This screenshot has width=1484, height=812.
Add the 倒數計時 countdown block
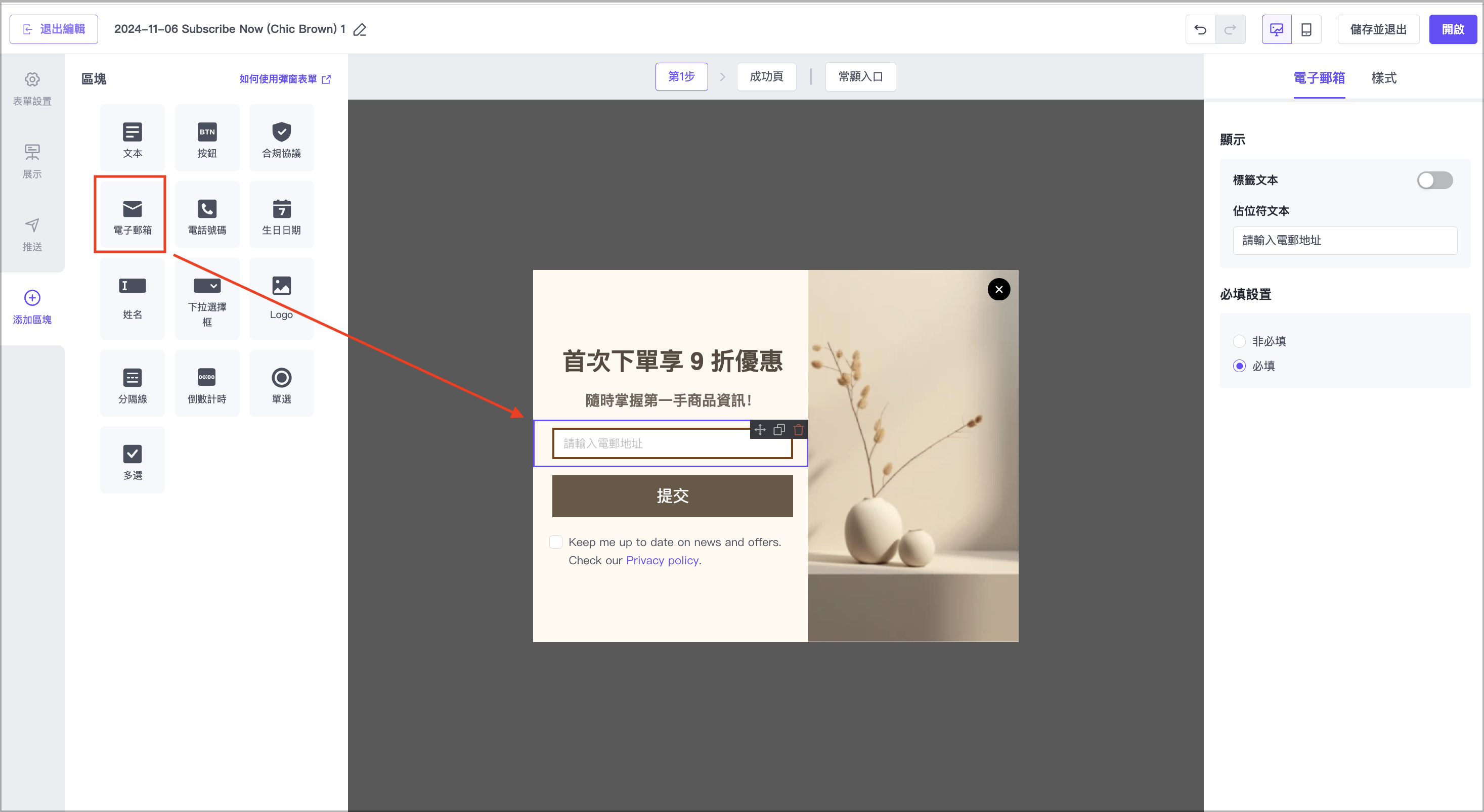[x=207, y=384]
